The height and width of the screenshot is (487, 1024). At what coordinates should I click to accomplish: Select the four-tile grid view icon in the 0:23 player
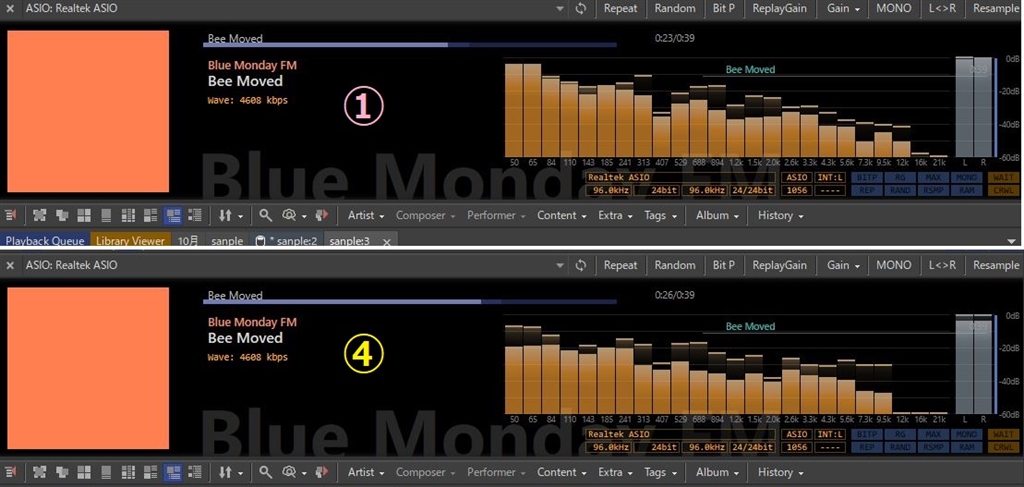click(x=84, y=215)
